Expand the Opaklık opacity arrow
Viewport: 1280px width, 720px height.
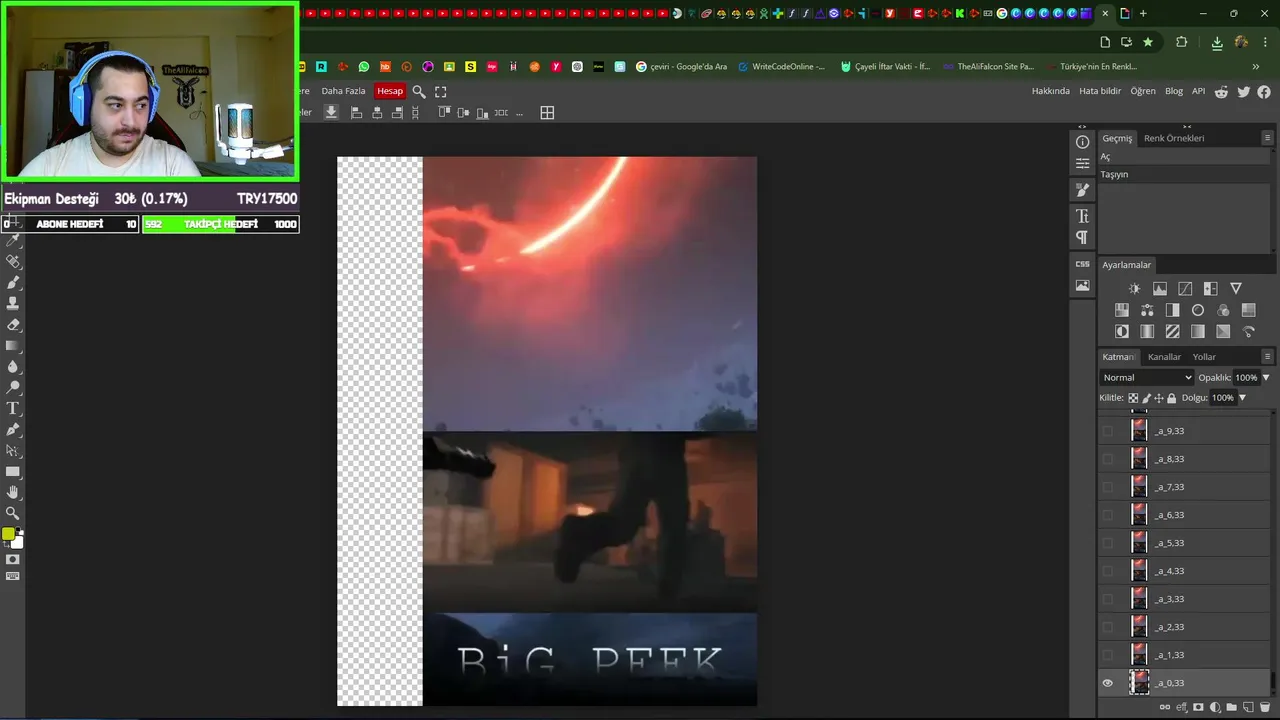(1266, 377)
